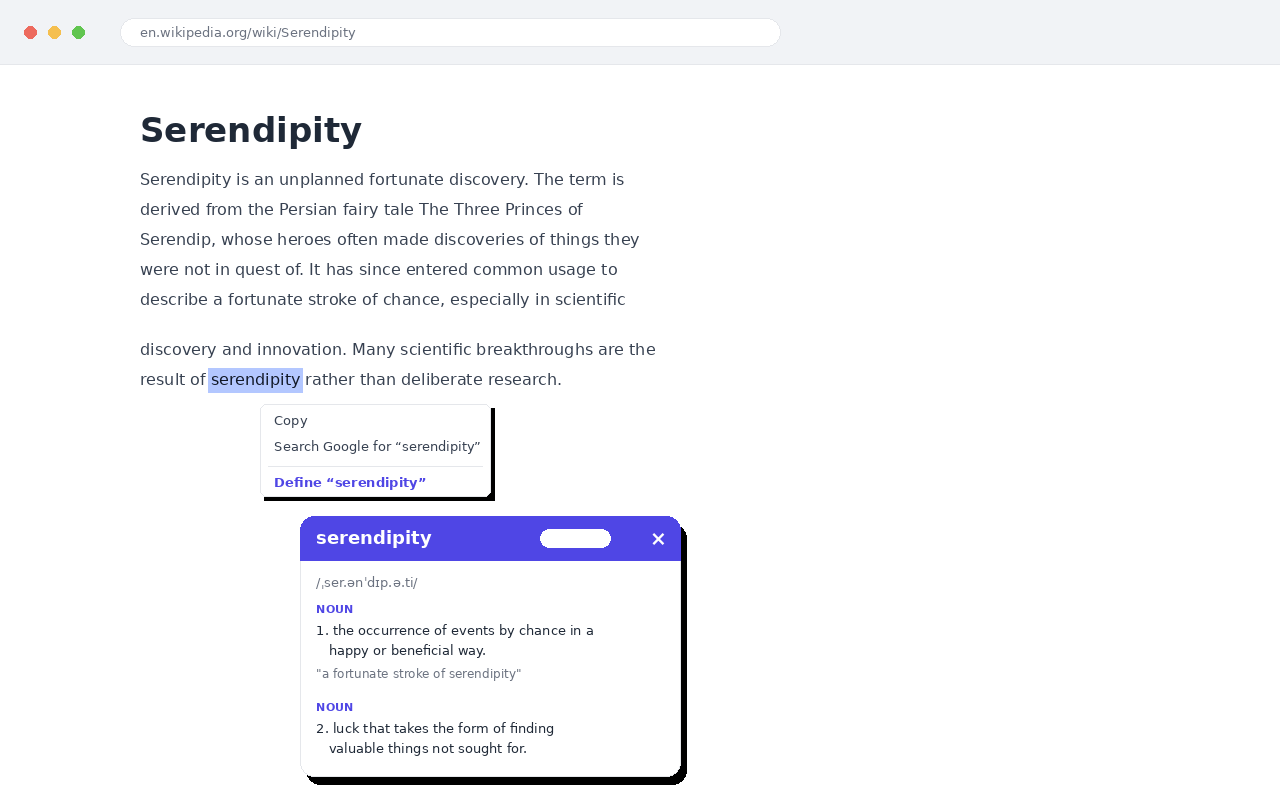Click the second NOUN label in popup

334,707
